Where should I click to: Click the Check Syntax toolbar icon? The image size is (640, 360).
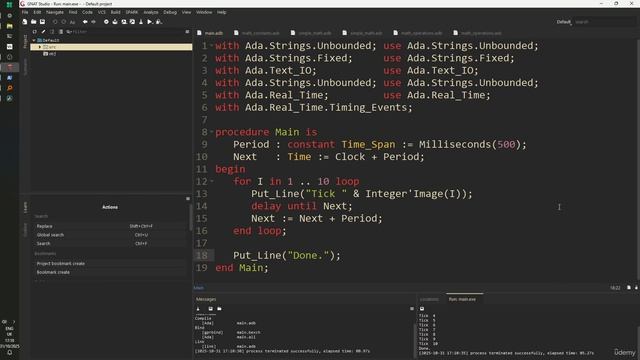click(x=132, y=22)
